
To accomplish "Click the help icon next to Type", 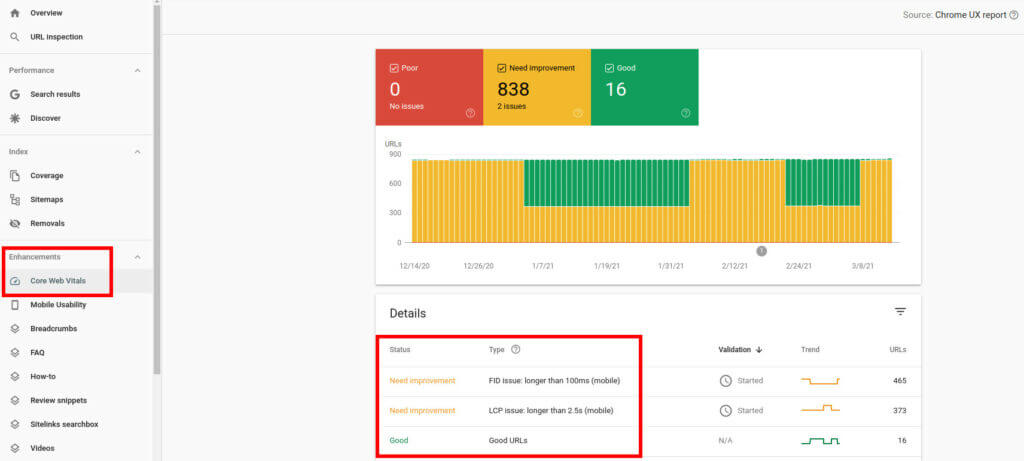I will 516,349.
